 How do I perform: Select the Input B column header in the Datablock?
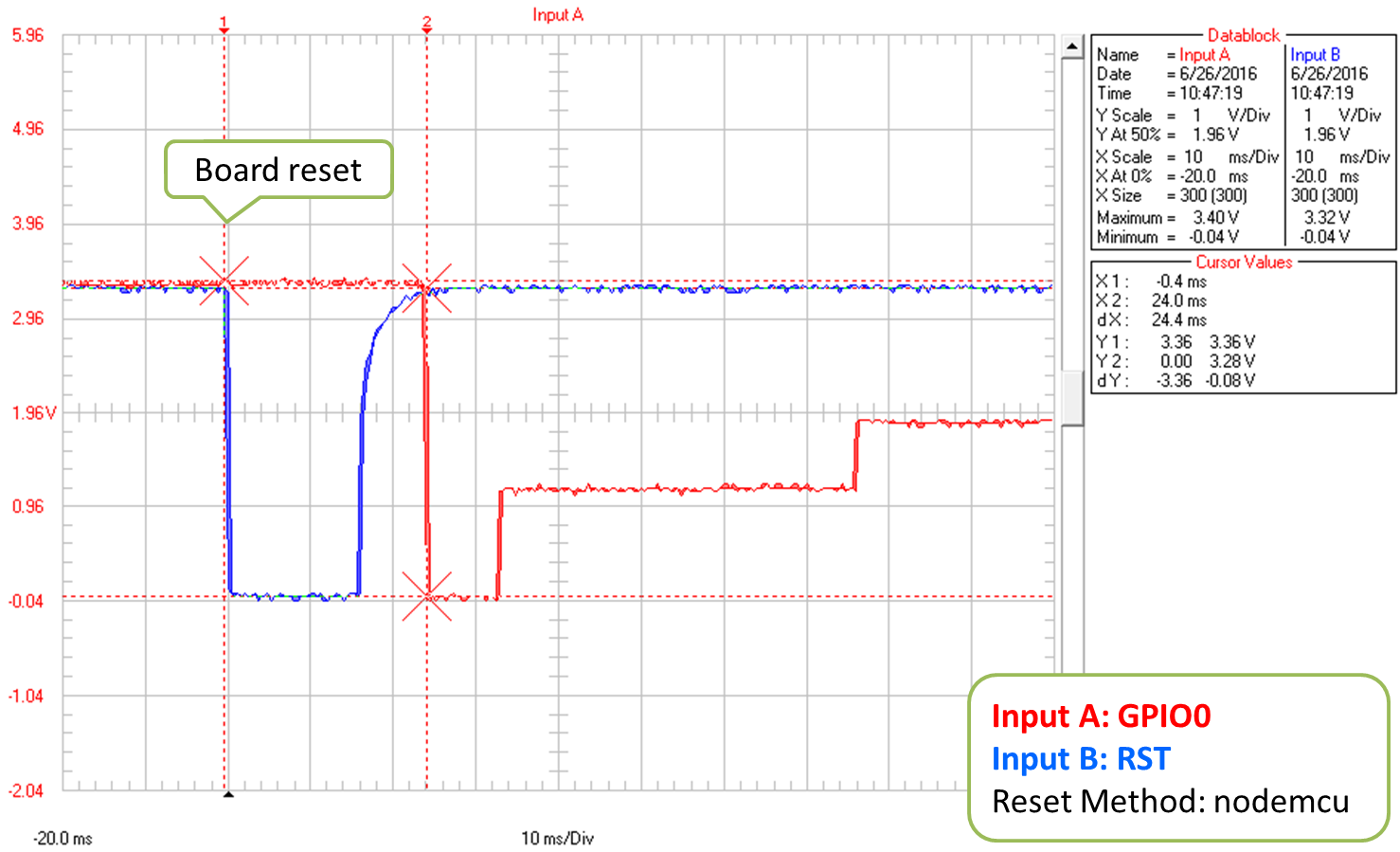(1315, 54)
